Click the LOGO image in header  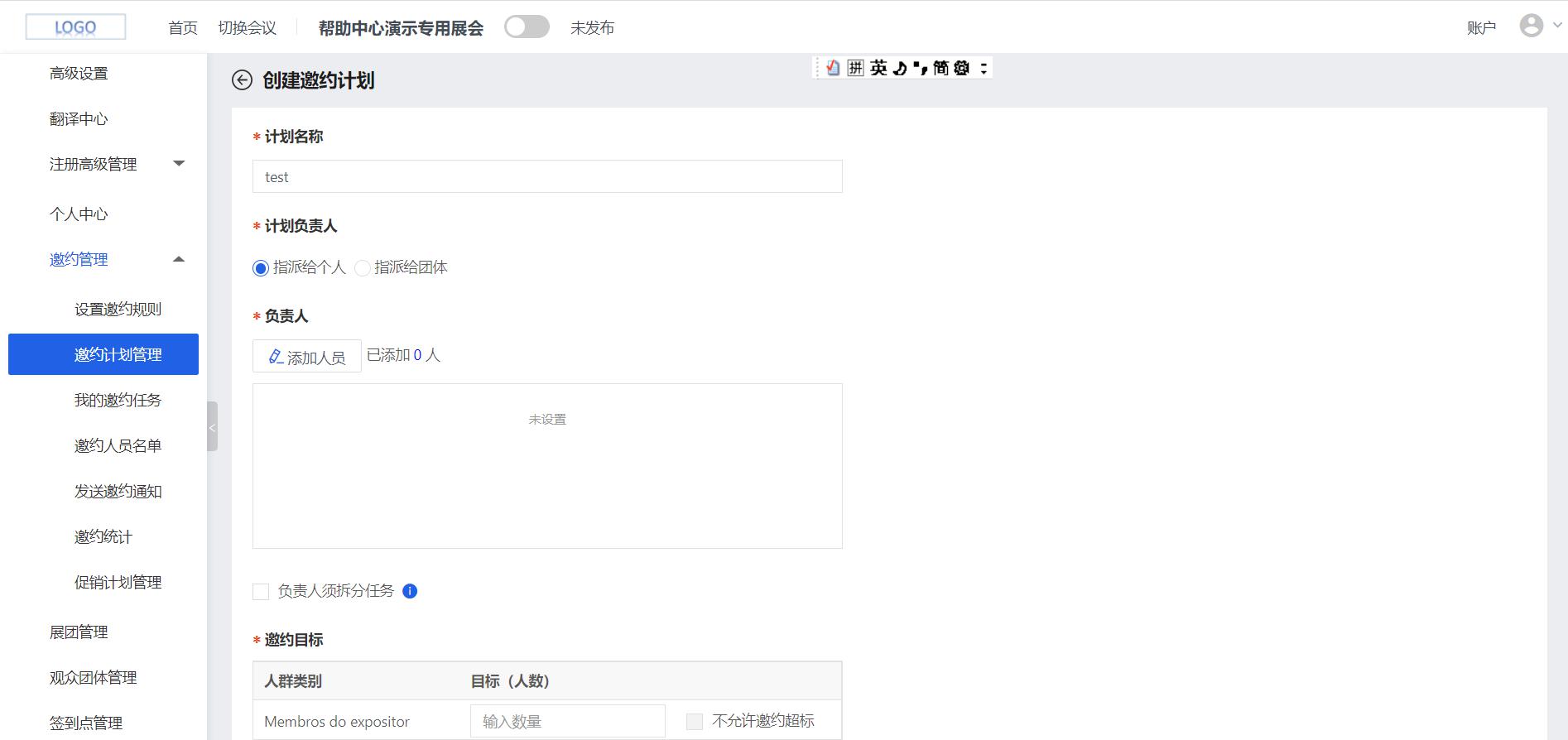pyautogui.click(x=75, y=27)
